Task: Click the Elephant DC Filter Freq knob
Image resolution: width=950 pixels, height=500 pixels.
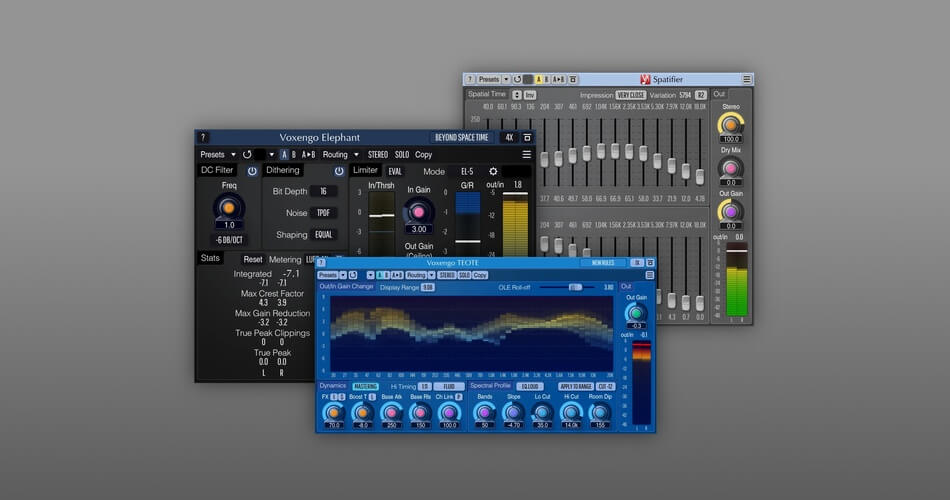Action: point(229,208)
